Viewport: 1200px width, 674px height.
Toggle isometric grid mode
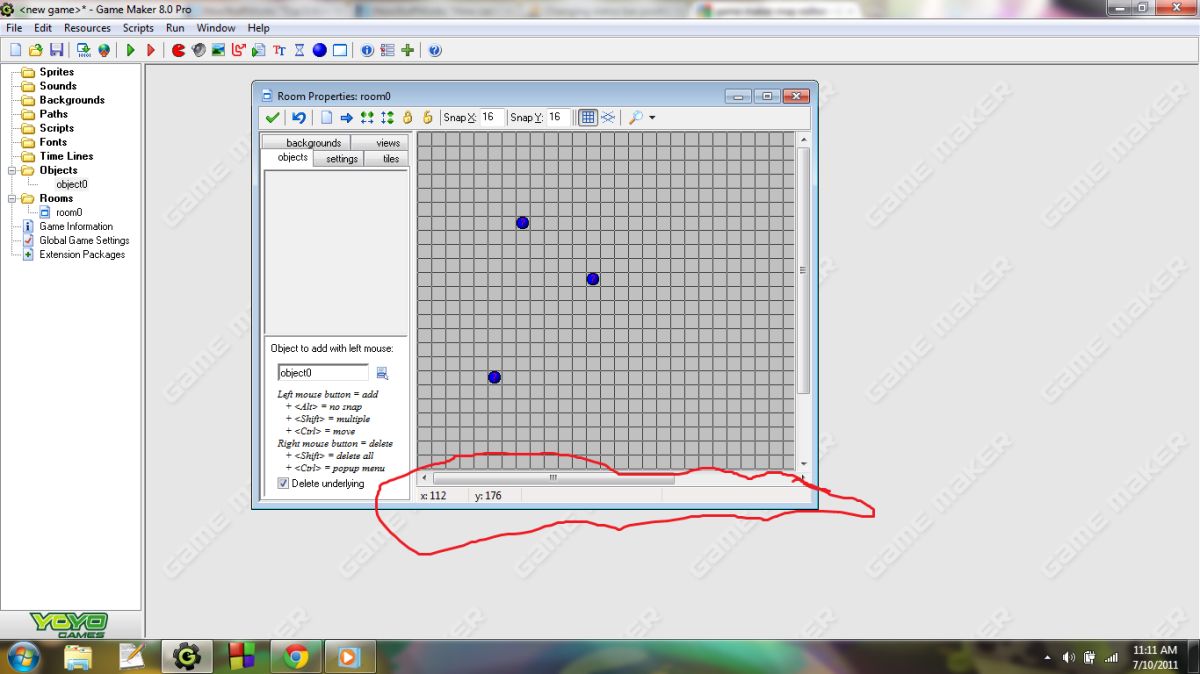pos(608,118)
